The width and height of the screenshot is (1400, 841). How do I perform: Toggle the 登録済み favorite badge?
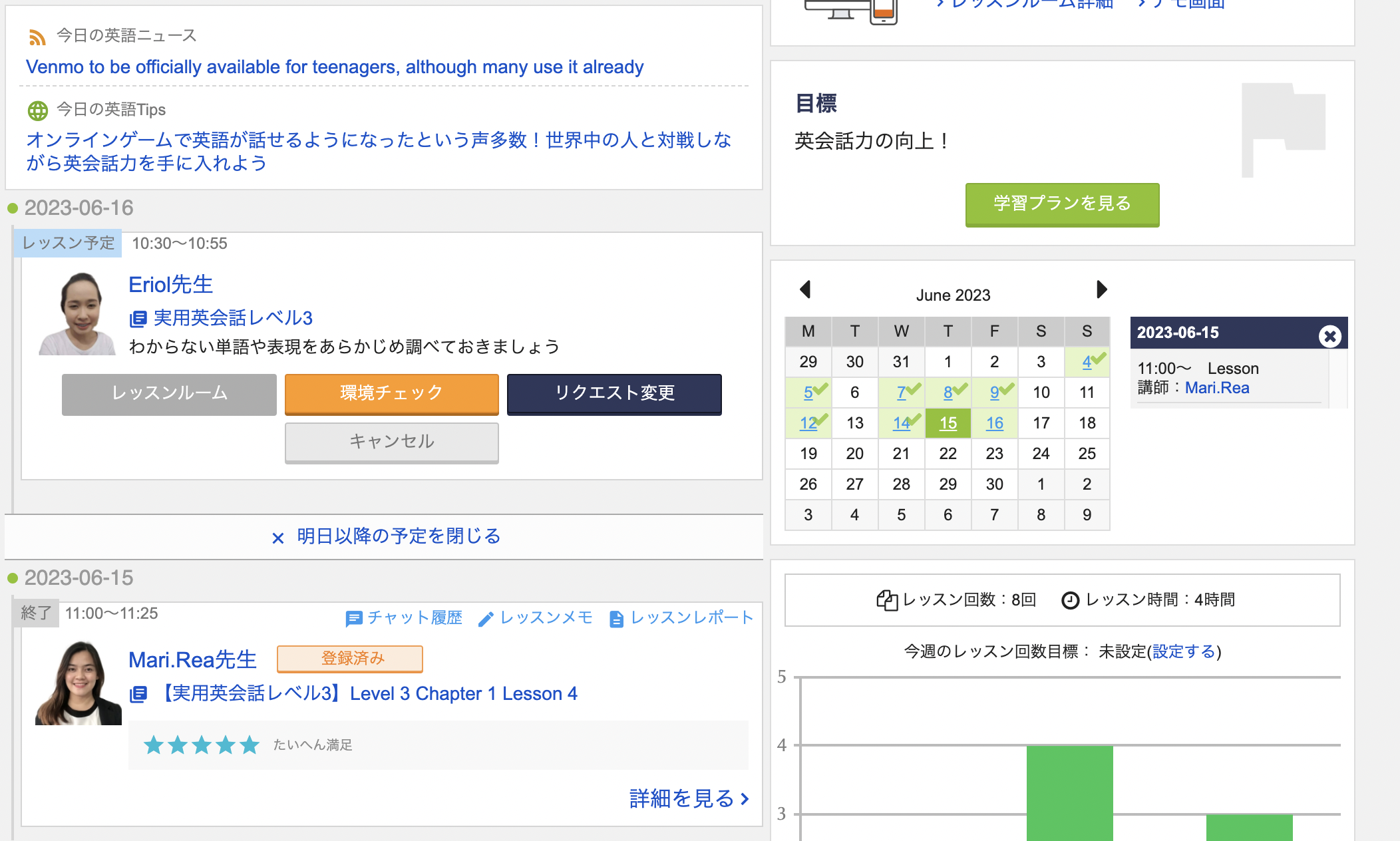tap(350, 659)
